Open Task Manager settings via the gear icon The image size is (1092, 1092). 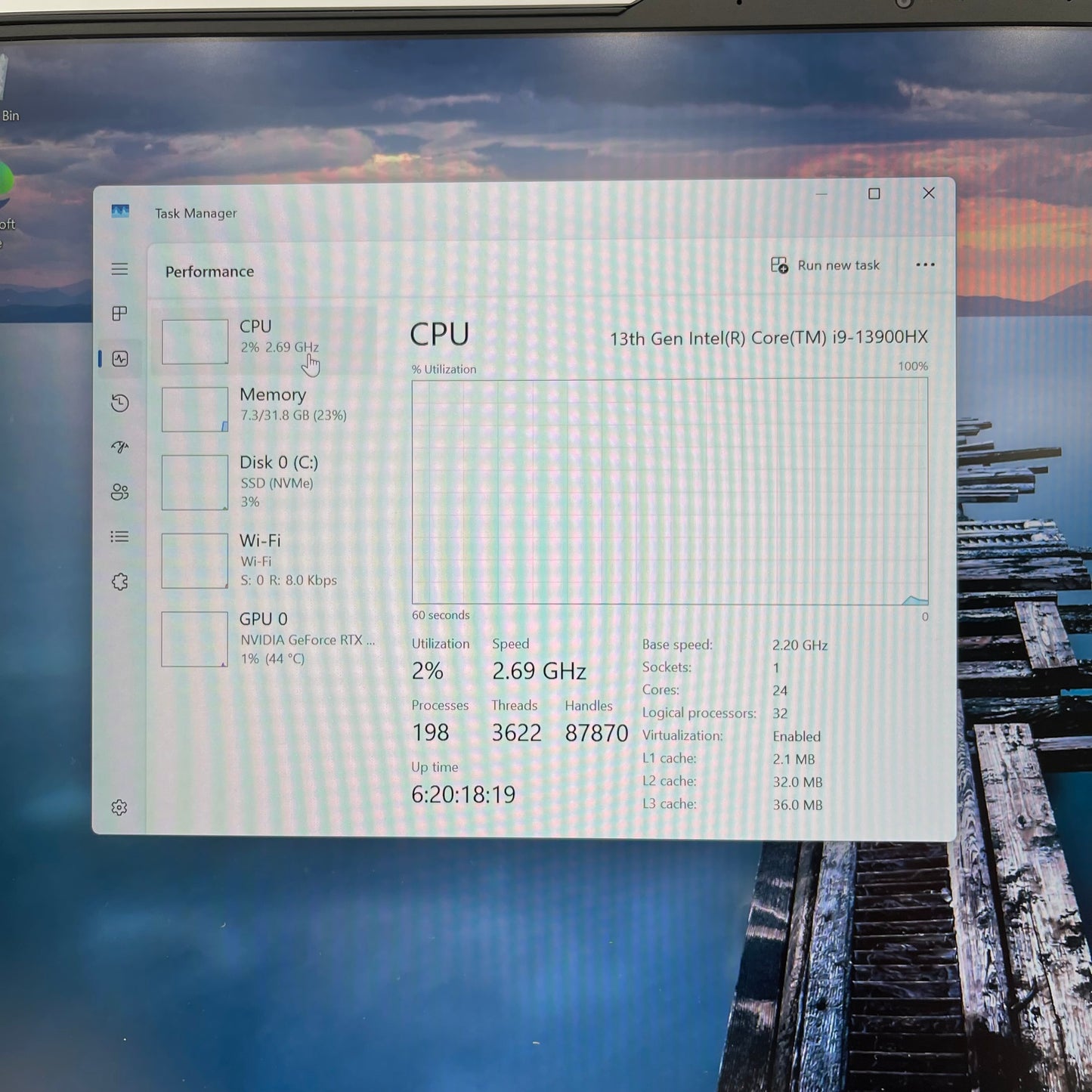119,807
